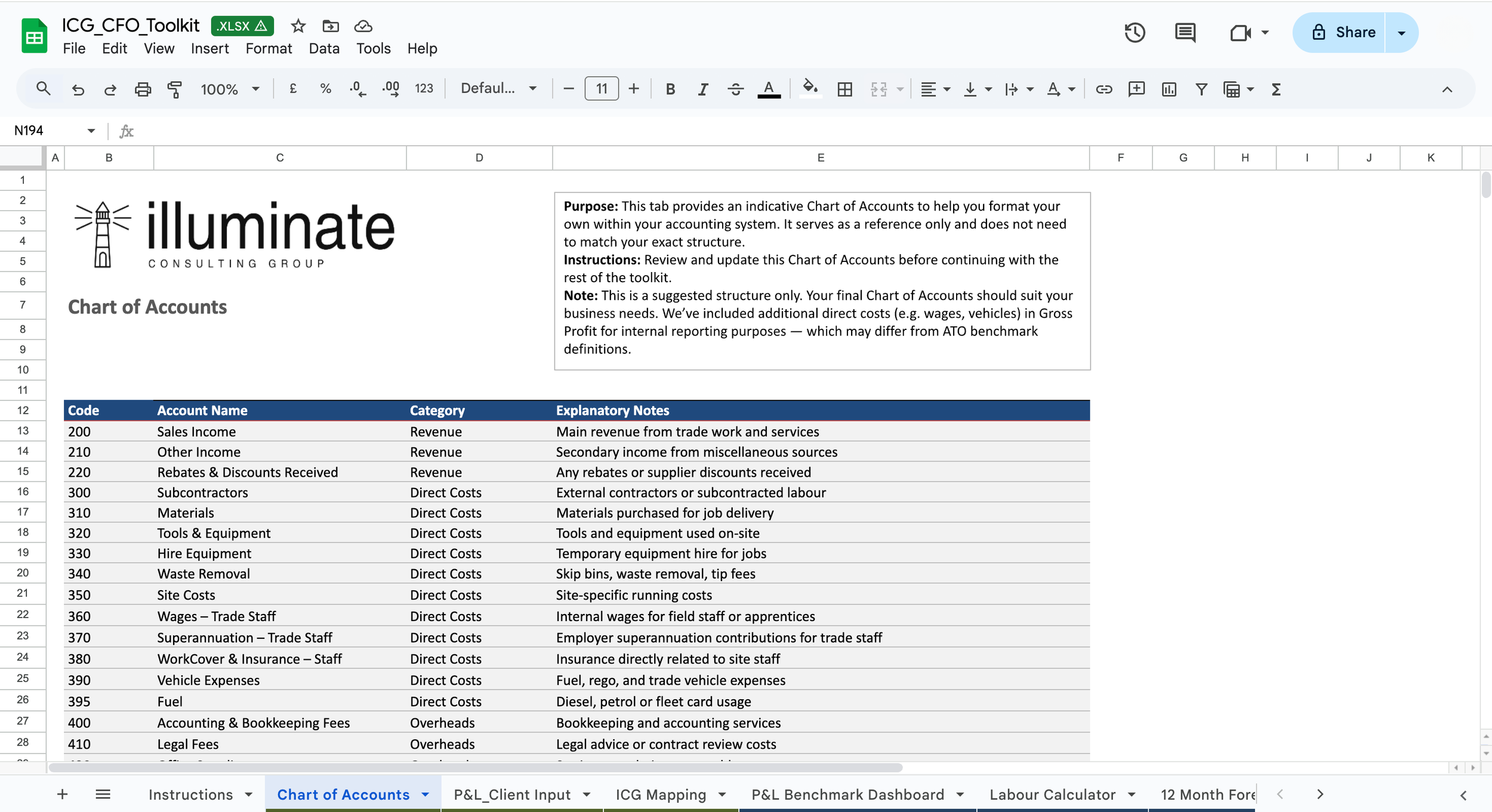This screenshot has height=812, width=1492.
Task: Open version history clock icon
Action: pyautogui.click(x=1134, y=32)
